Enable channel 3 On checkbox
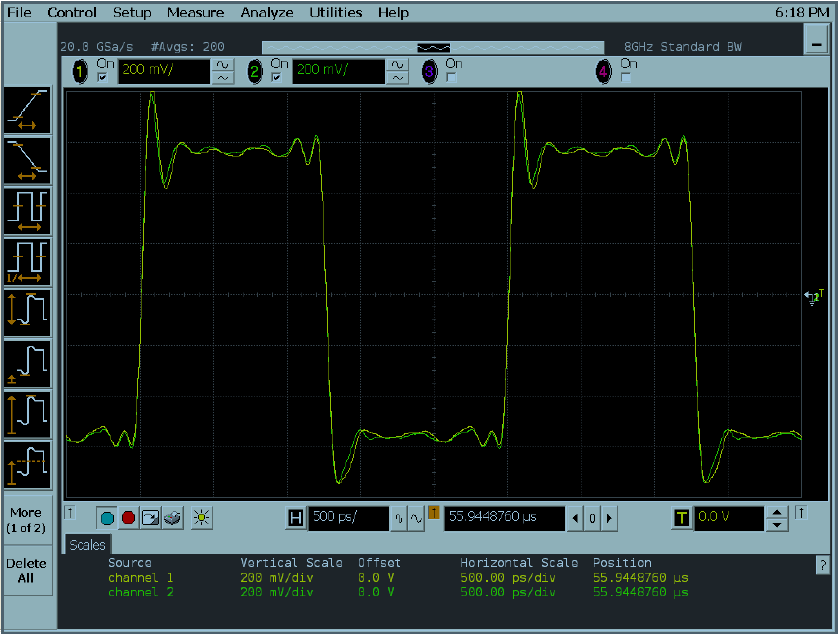This screenshot has height=634, width=839. tap(451, 78)
